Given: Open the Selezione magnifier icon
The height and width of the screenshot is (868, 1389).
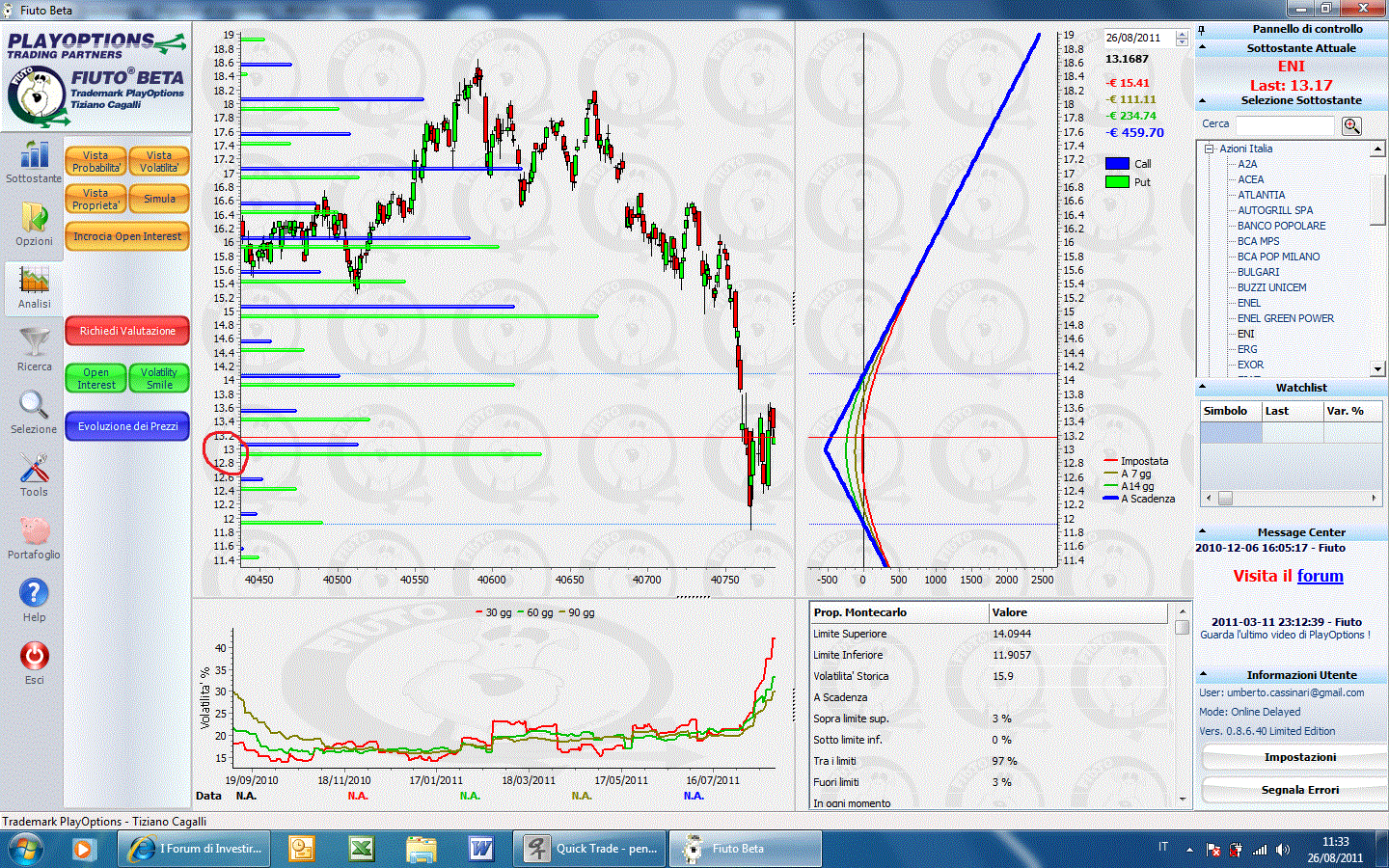Looking at the screenshot, I should (34, 405).
